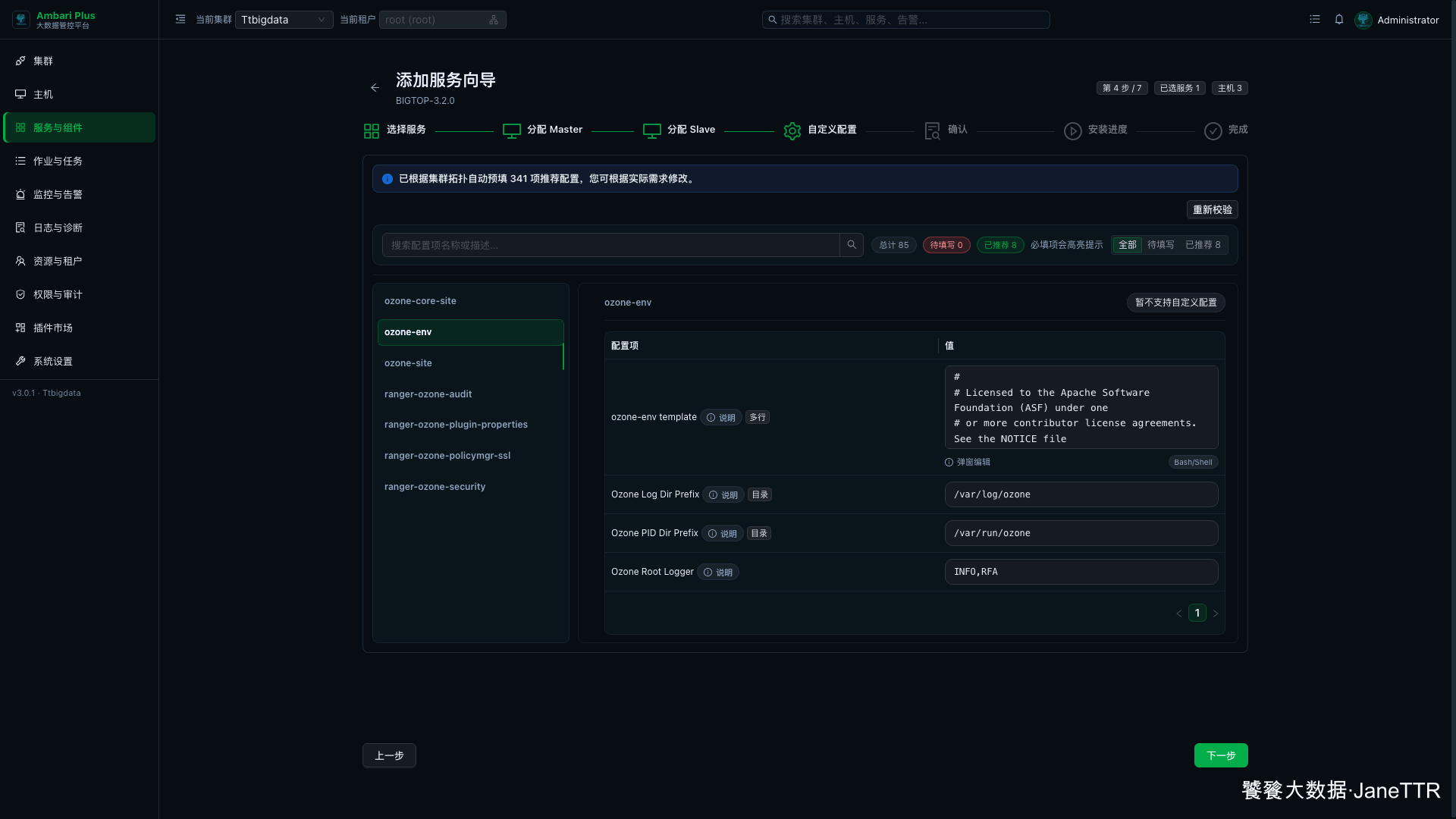Open the notifications bell
The image size is (1456, 819).
(1339, 20)
